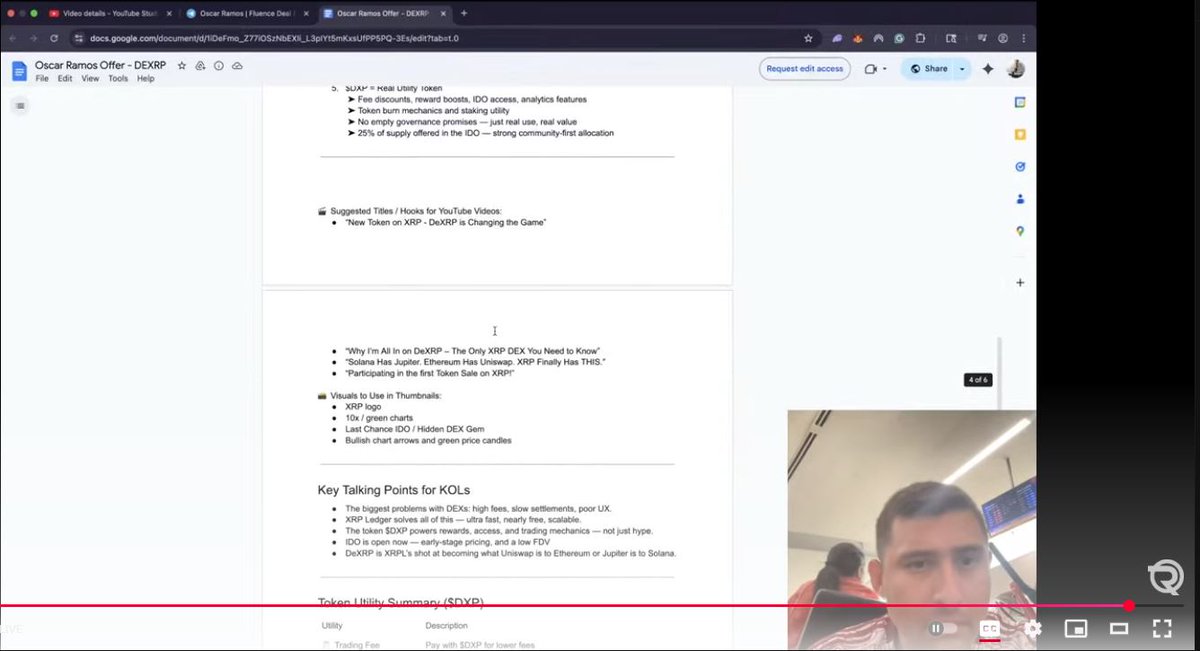Enter full screen on the video

(x=1162, y=628)
